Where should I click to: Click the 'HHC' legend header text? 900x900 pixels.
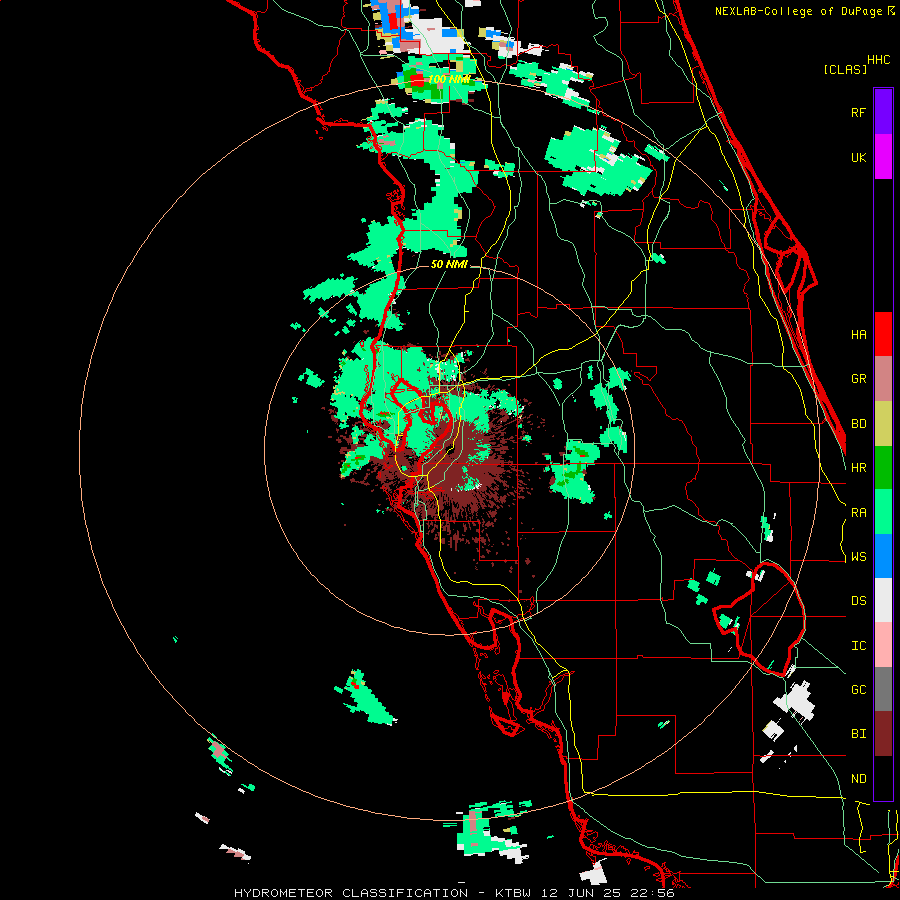point(879,60)
